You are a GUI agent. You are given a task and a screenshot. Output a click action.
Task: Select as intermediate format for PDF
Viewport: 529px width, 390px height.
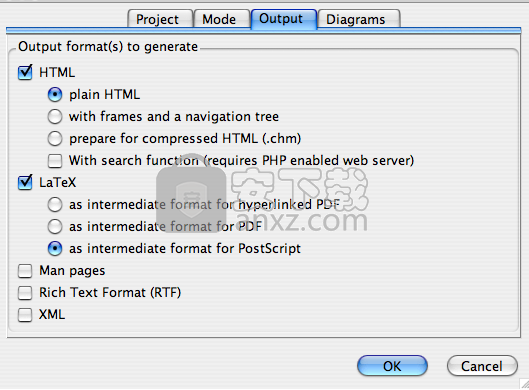pos(55,226)
